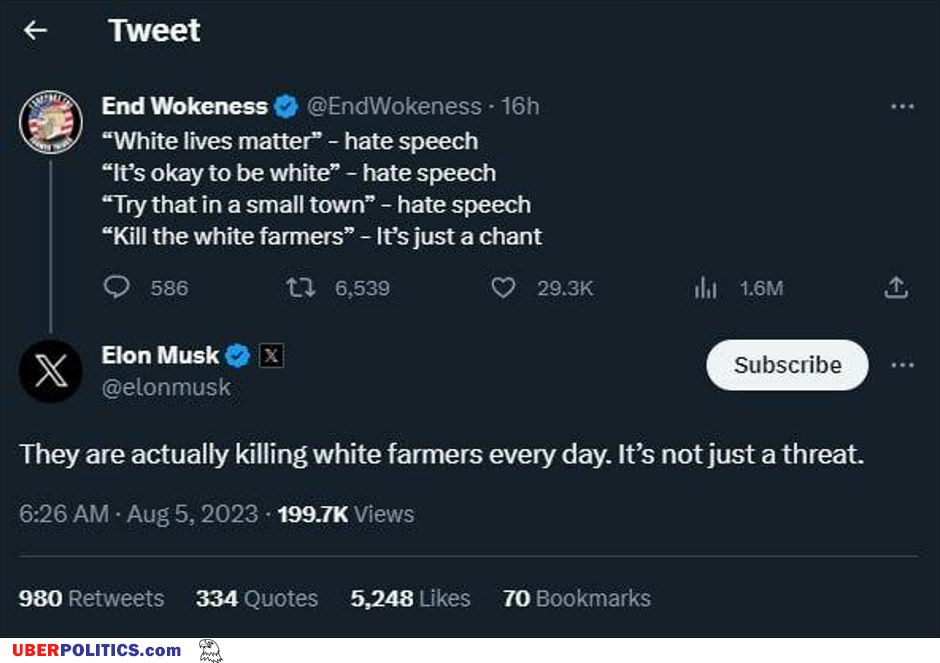Viewport: 940px width, 663px height.
Task: Share the tweet with the upload icon
Action: point(896,288)
